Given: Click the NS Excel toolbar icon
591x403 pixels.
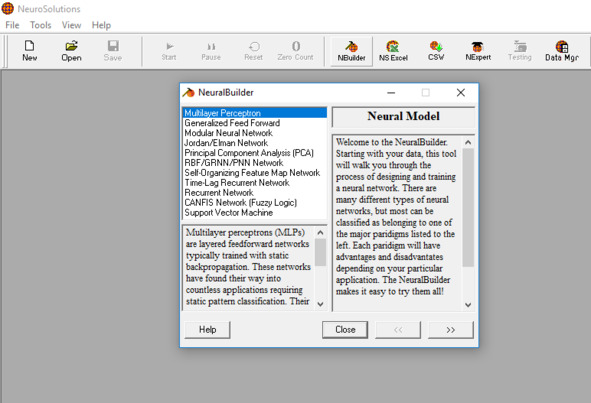Looking at the screenshot, I should 393,51.
